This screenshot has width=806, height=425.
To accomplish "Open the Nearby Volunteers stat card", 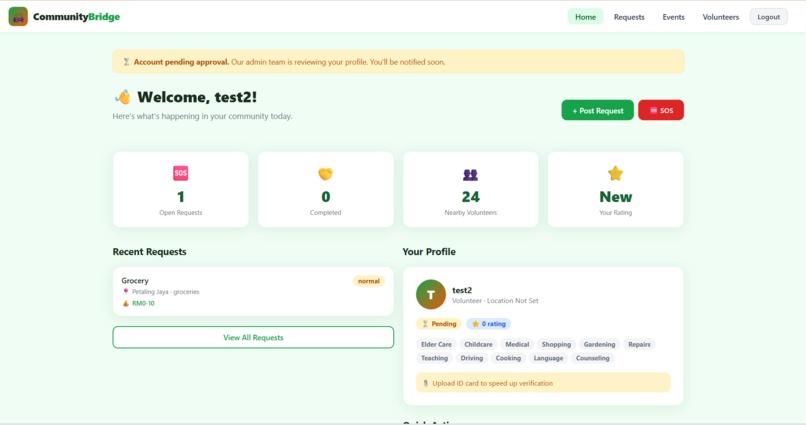I will point(470,189).
